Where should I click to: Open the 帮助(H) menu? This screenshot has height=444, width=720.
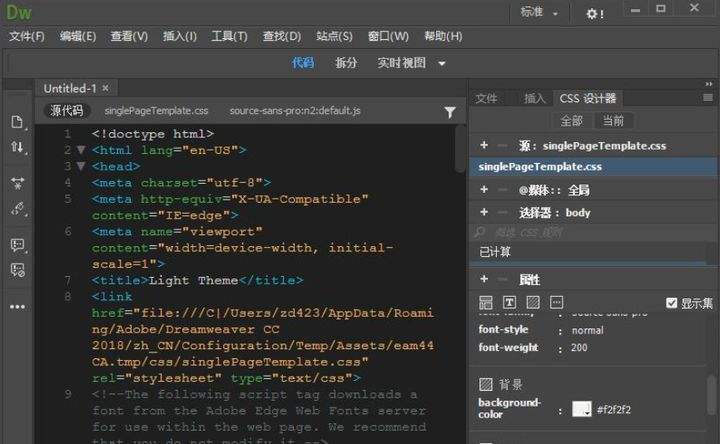click(x=443, y=36)
